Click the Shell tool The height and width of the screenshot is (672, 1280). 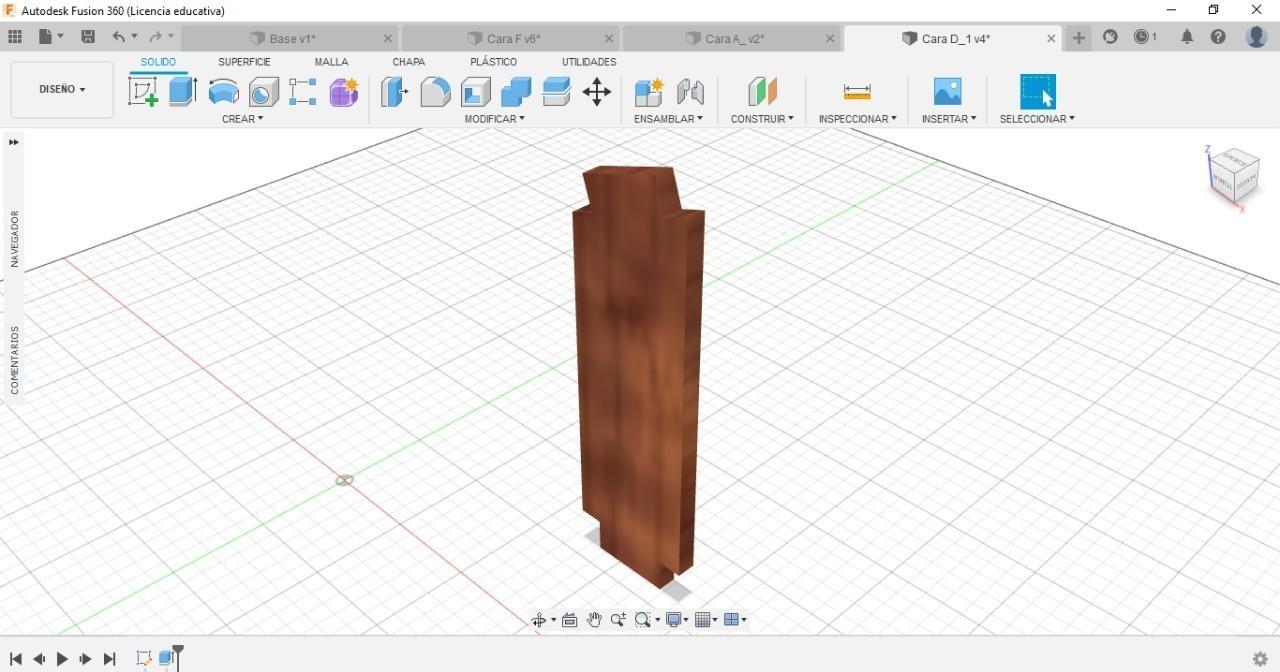[475, 92]
